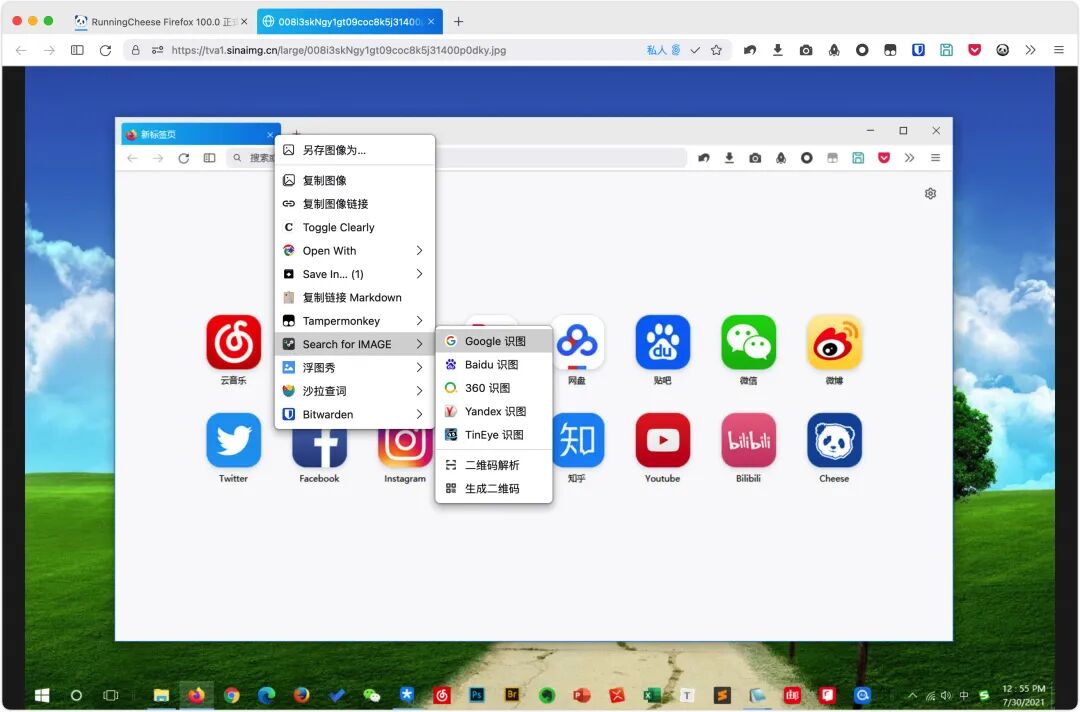Open the Youtube shortcut tile
Viewport: 1080px width, 712px height.
[x=663, y=441]
